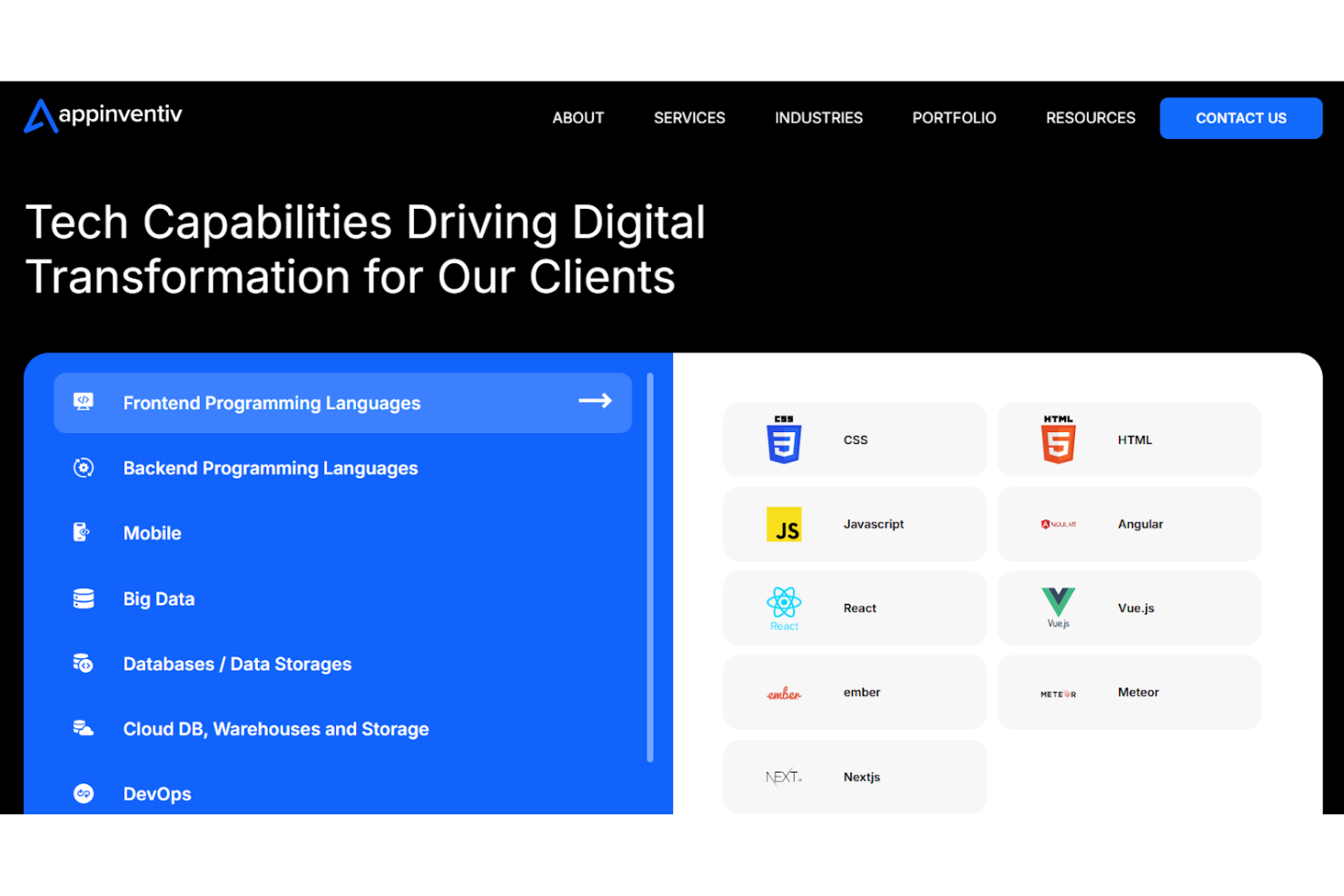This screenshot has width=1344, height=896.
Task: Click the red ember logo icon
Action: tap(784, 694)
